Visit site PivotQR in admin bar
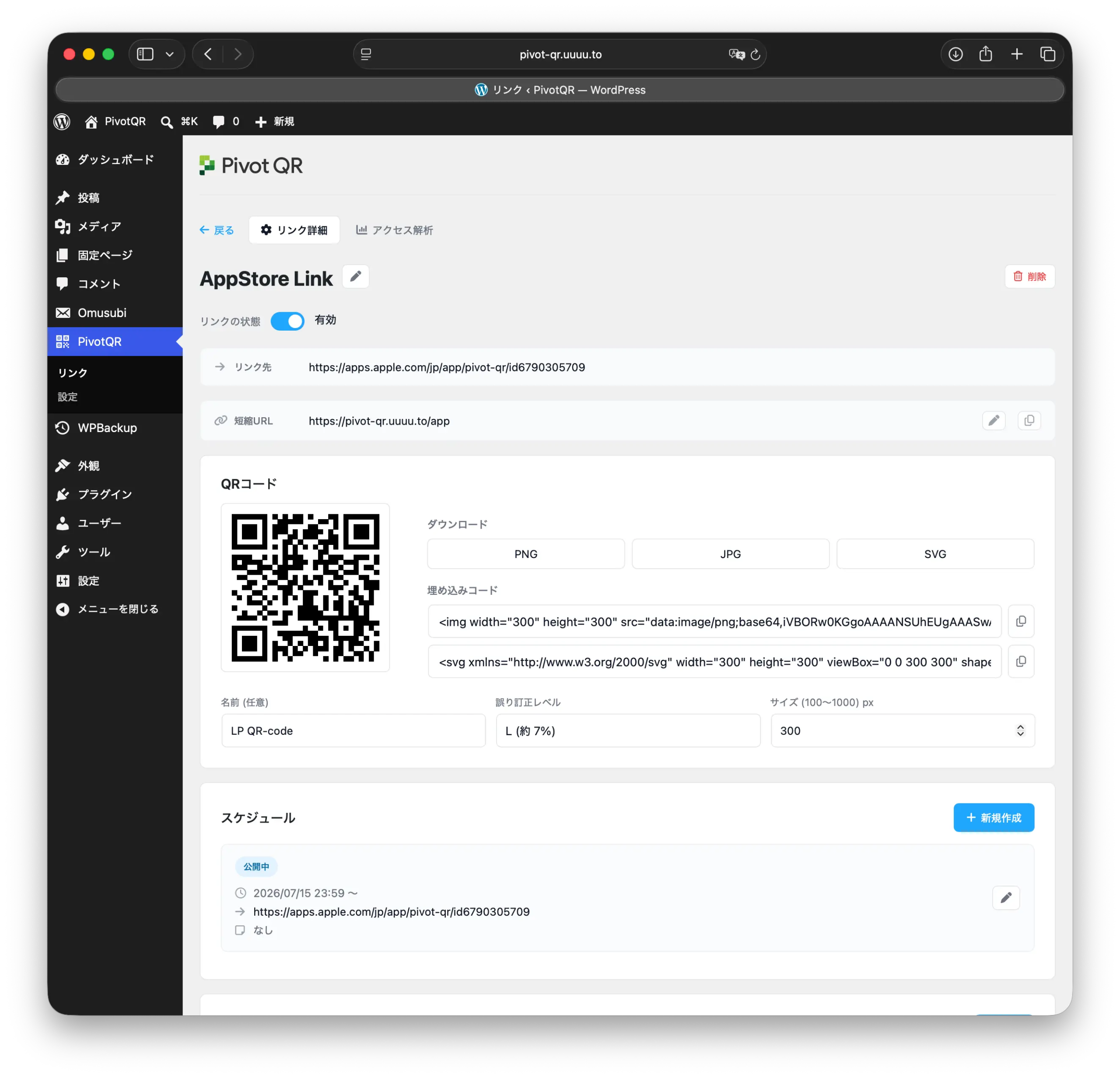This screenshot has width=1120, height=1078. point(115,121)
